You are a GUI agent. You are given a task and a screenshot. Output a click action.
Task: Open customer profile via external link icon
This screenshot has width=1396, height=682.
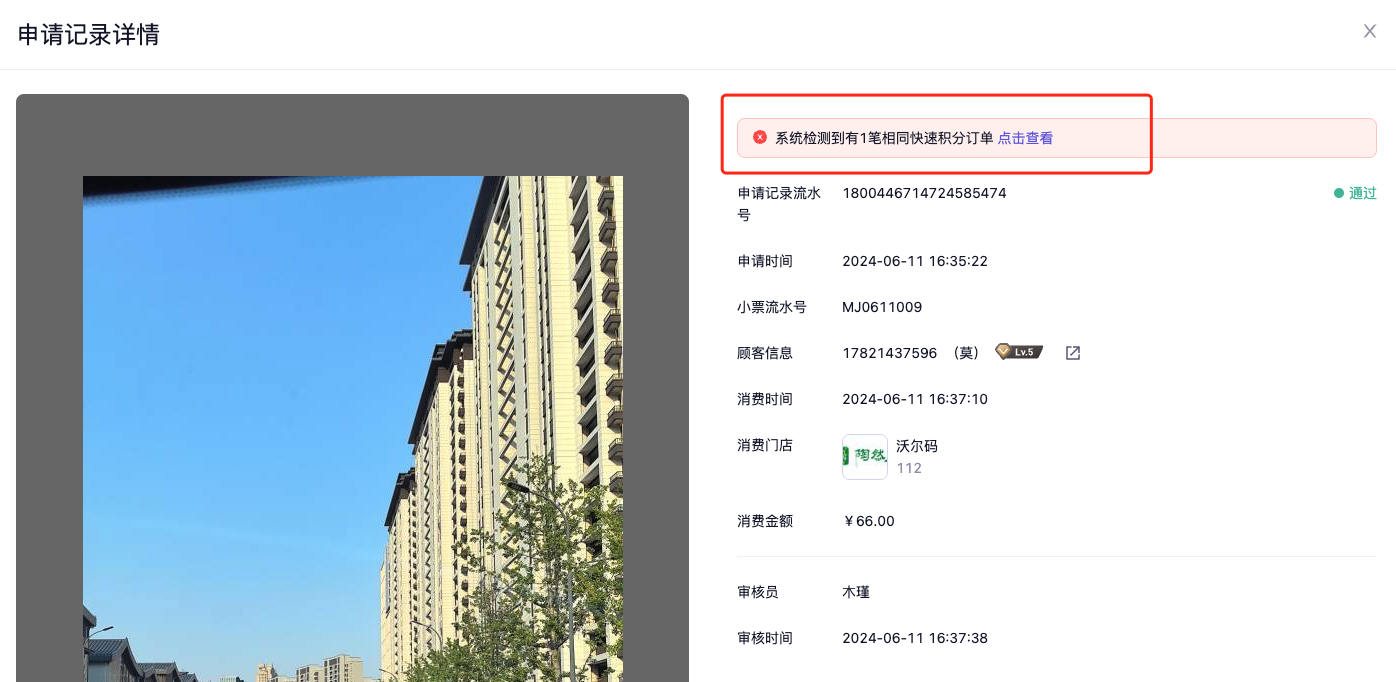[1073, 353]
